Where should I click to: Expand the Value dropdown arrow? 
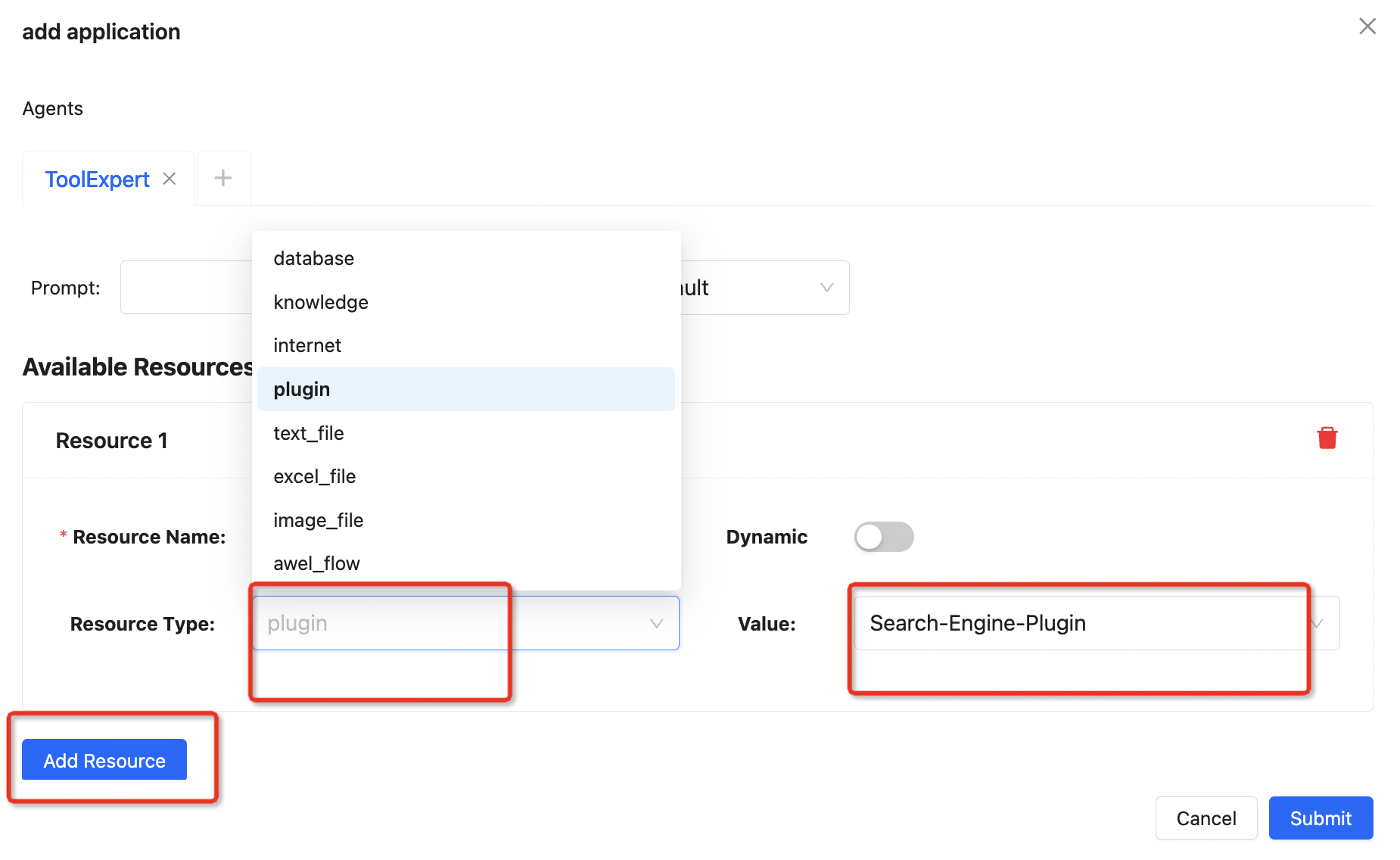1318,623
